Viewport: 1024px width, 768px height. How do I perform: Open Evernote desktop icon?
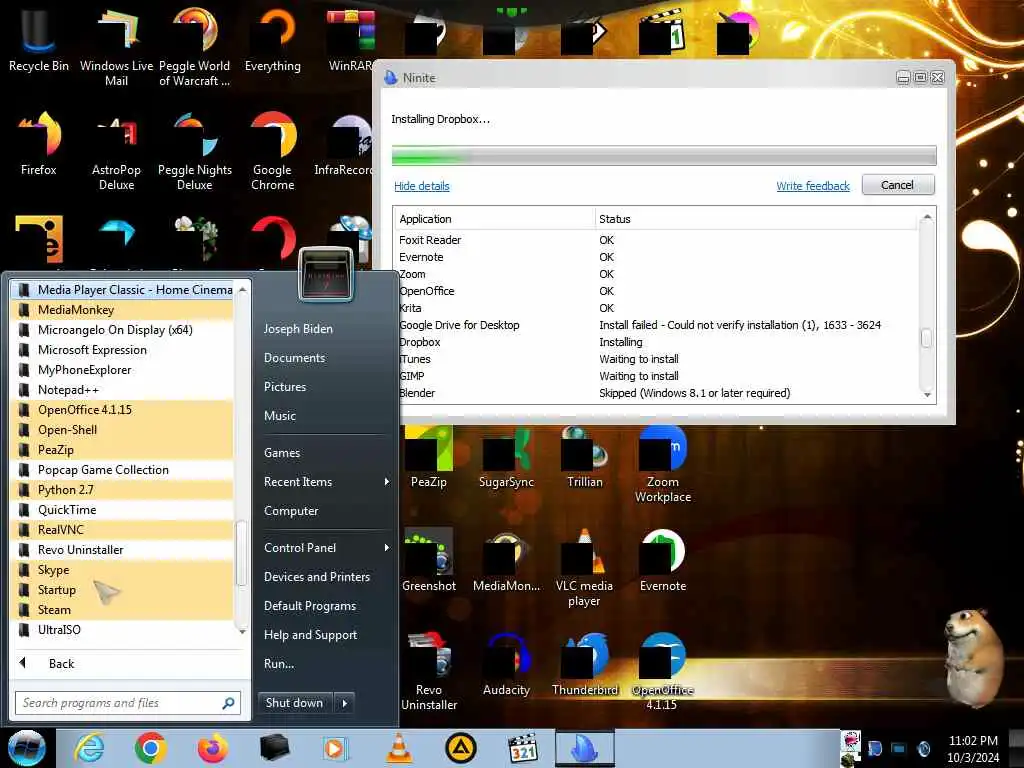click(663, 560)
